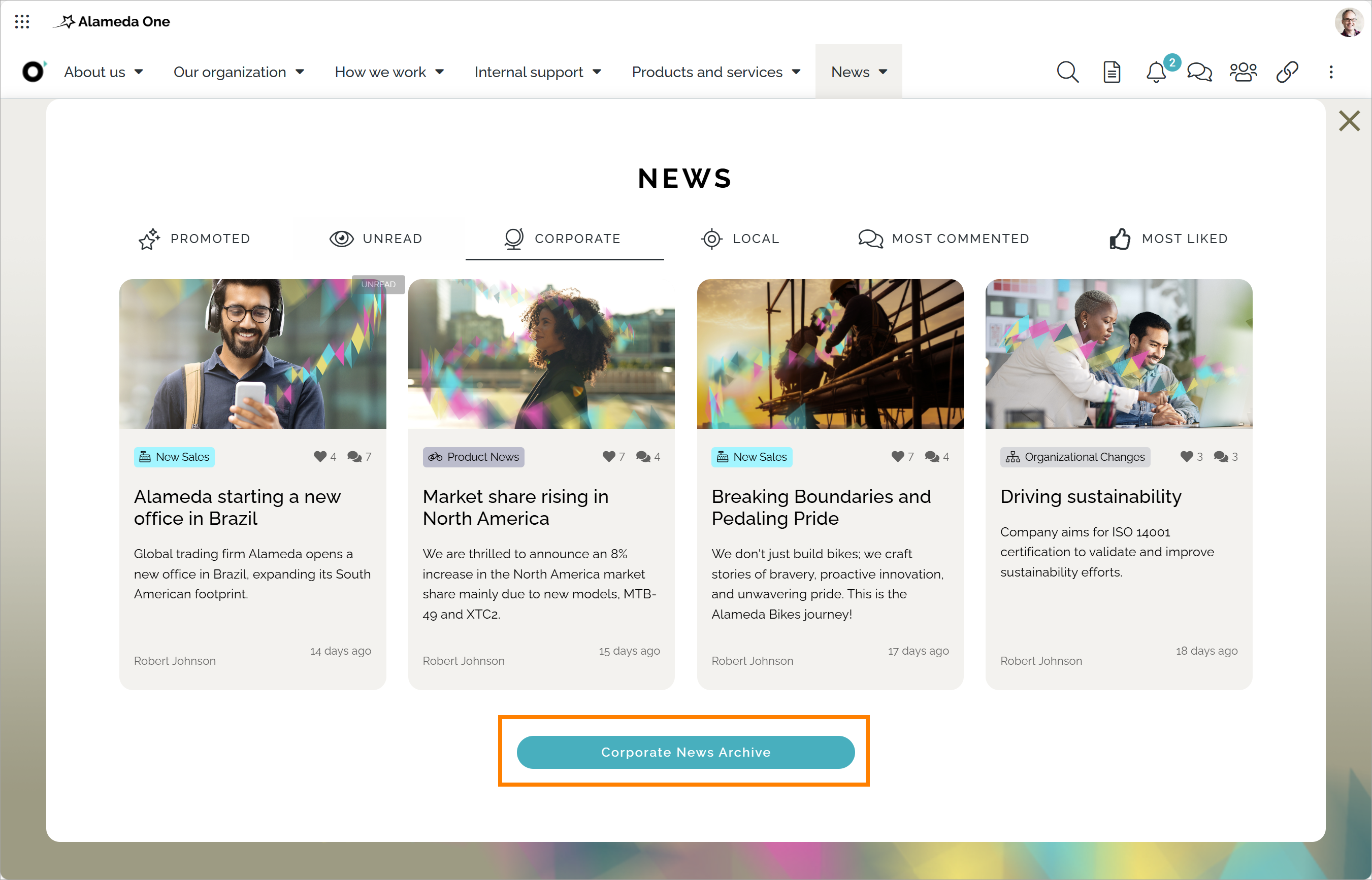Click New Sales tag on Breaking Boundaries
This screenshot has height=880, width=1372.
pos(752,457)
